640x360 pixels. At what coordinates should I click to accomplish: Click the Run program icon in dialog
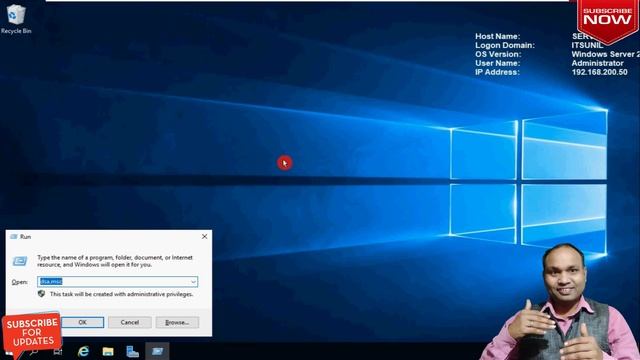[20, 261]
